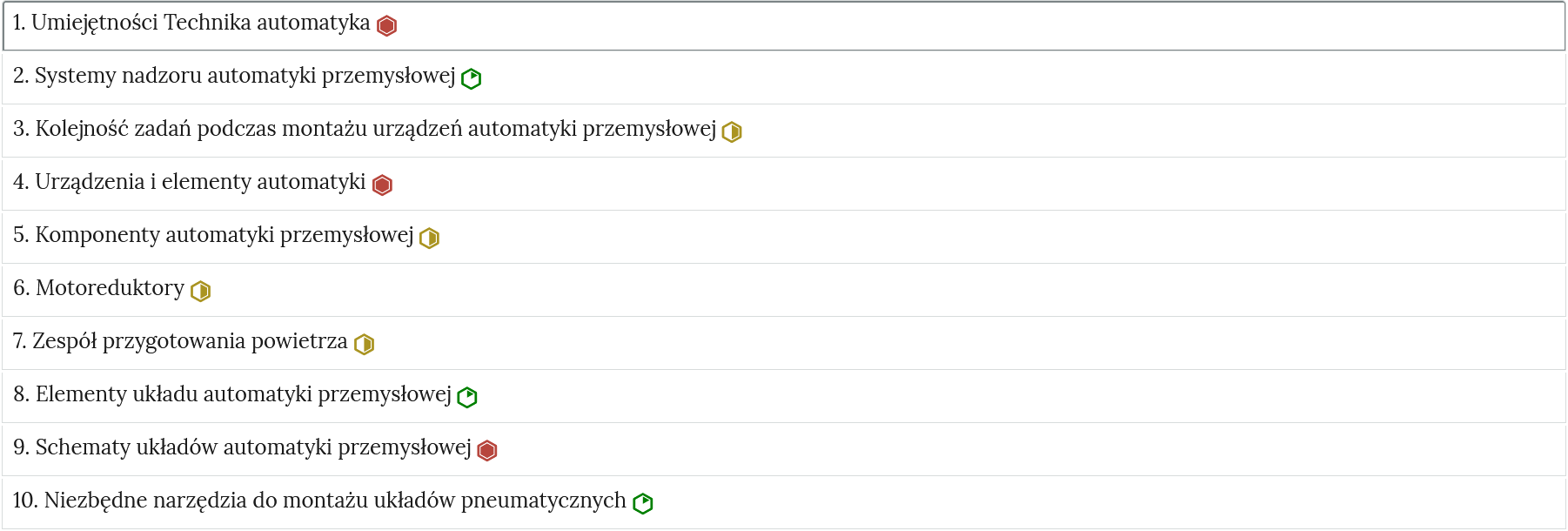Click green icon next to Systemy nadzoru
Viewport: 1568px width, 531px height.
pos(472,79)
